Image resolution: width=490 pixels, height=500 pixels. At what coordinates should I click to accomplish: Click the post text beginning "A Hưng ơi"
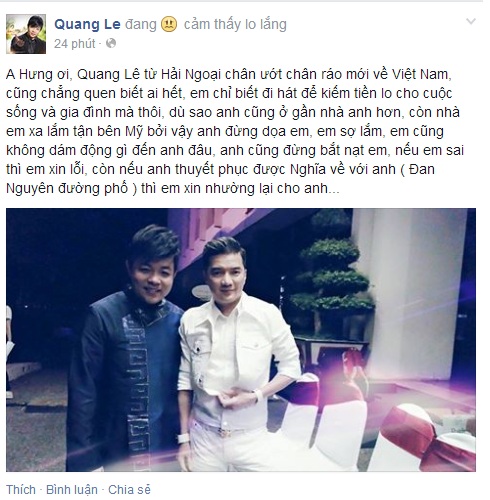click(x=235, y=131)
